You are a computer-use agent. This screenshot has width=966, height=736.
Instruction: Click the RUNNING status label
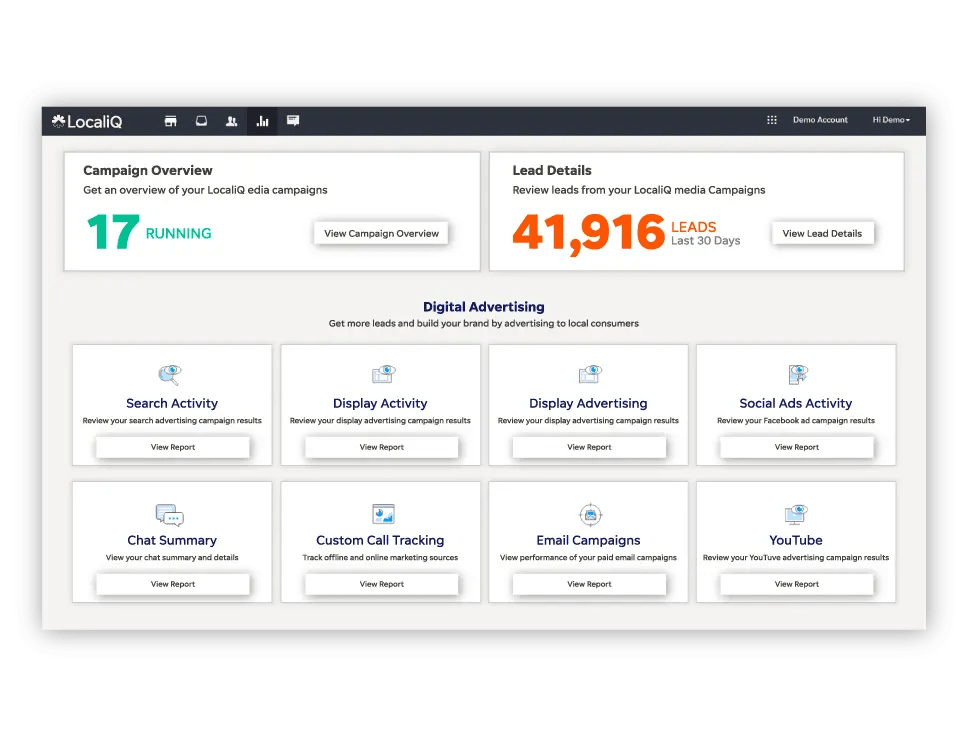(x=179, y=233)
